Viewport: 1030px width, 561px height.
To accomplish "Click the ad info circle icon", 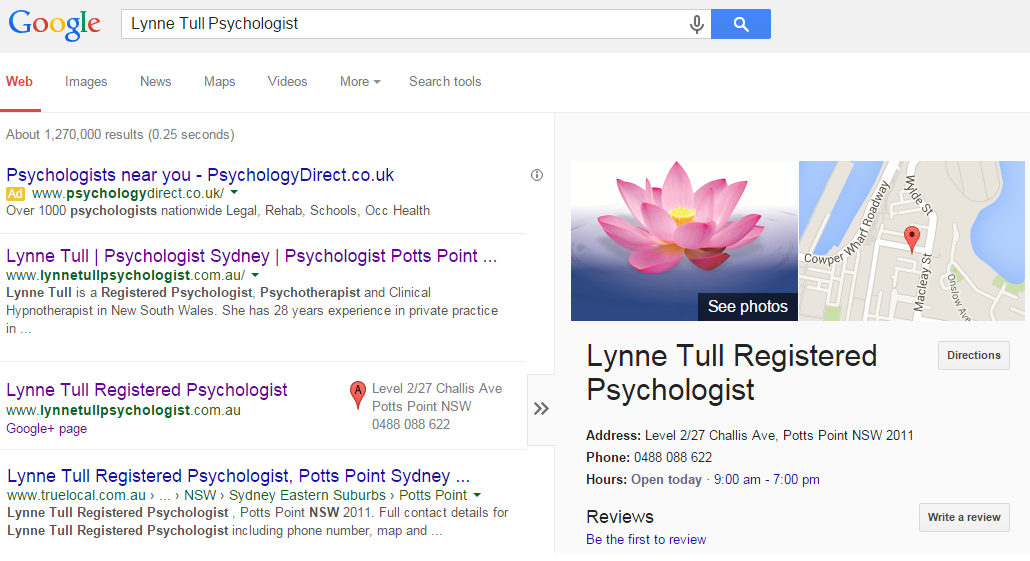I will pyautogui.click(x=537, y=175).
